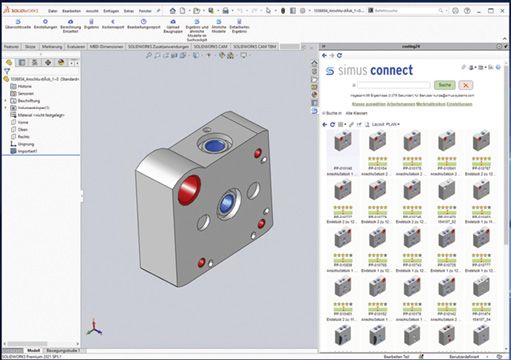This screenshot has height=360, width=511.
Task: Open the Einfügen menu
Action: point(111,11)
